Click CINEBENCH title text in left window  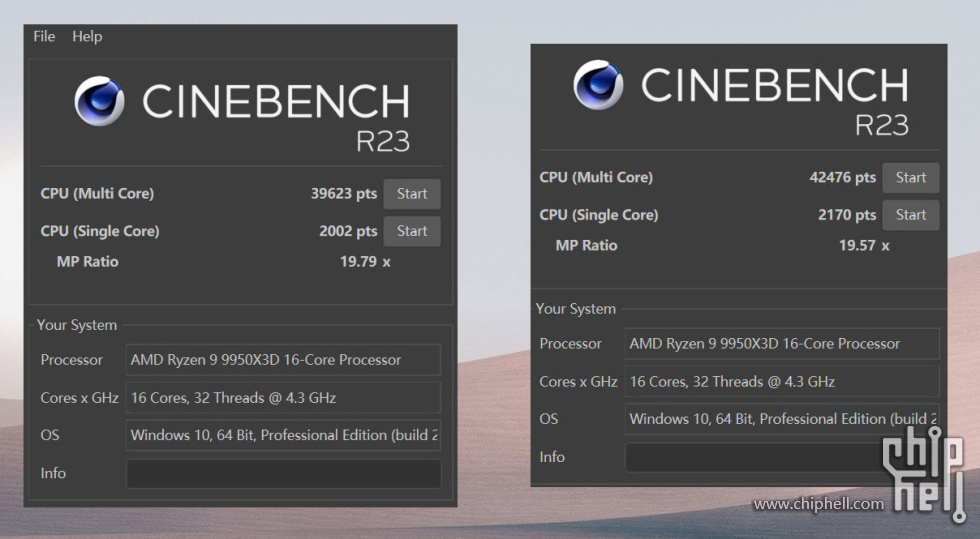click(276, 101)
